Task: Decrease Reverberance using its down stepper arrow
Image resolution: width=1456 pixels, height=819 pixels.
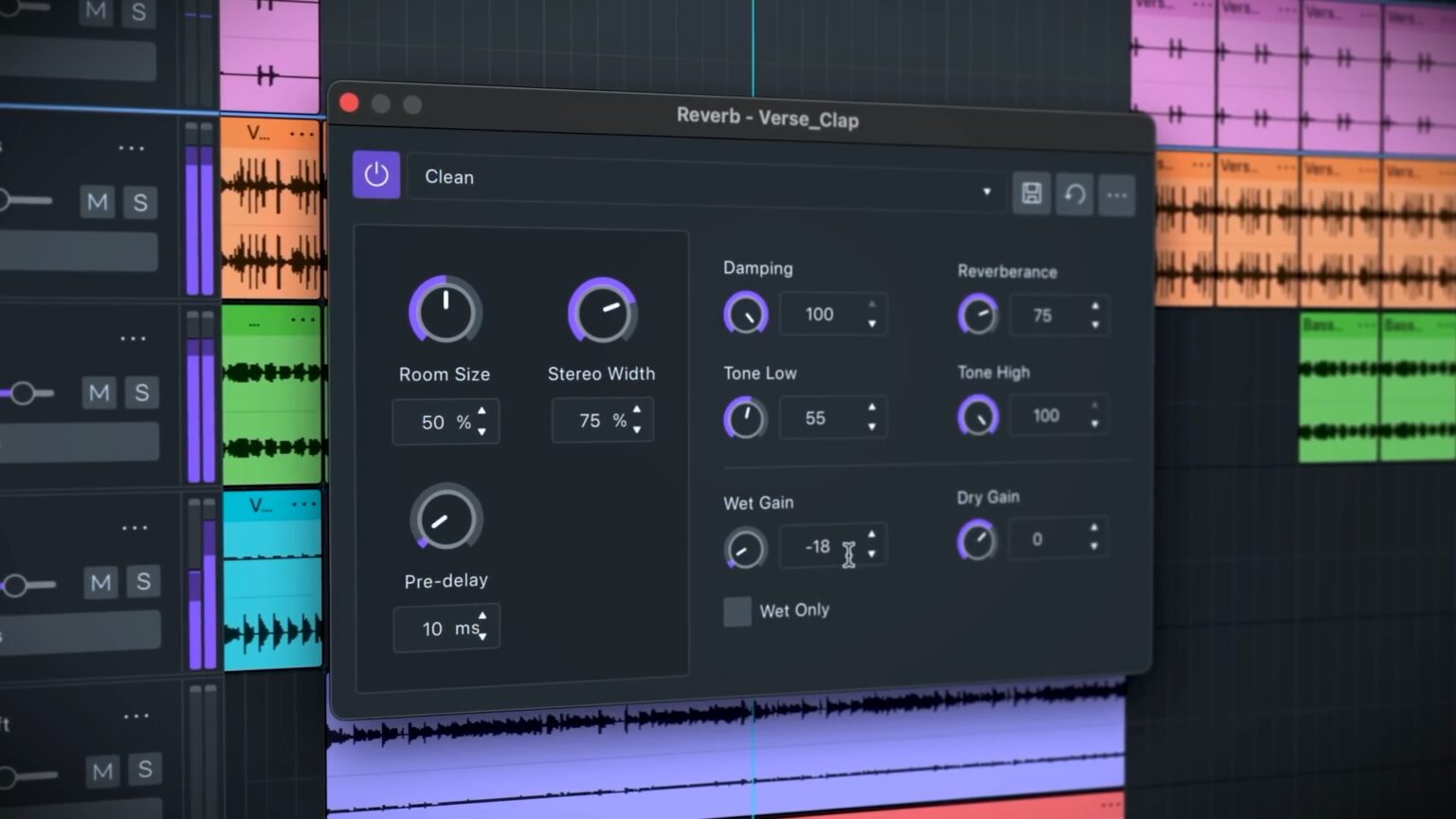Action: pos(1095,324)
